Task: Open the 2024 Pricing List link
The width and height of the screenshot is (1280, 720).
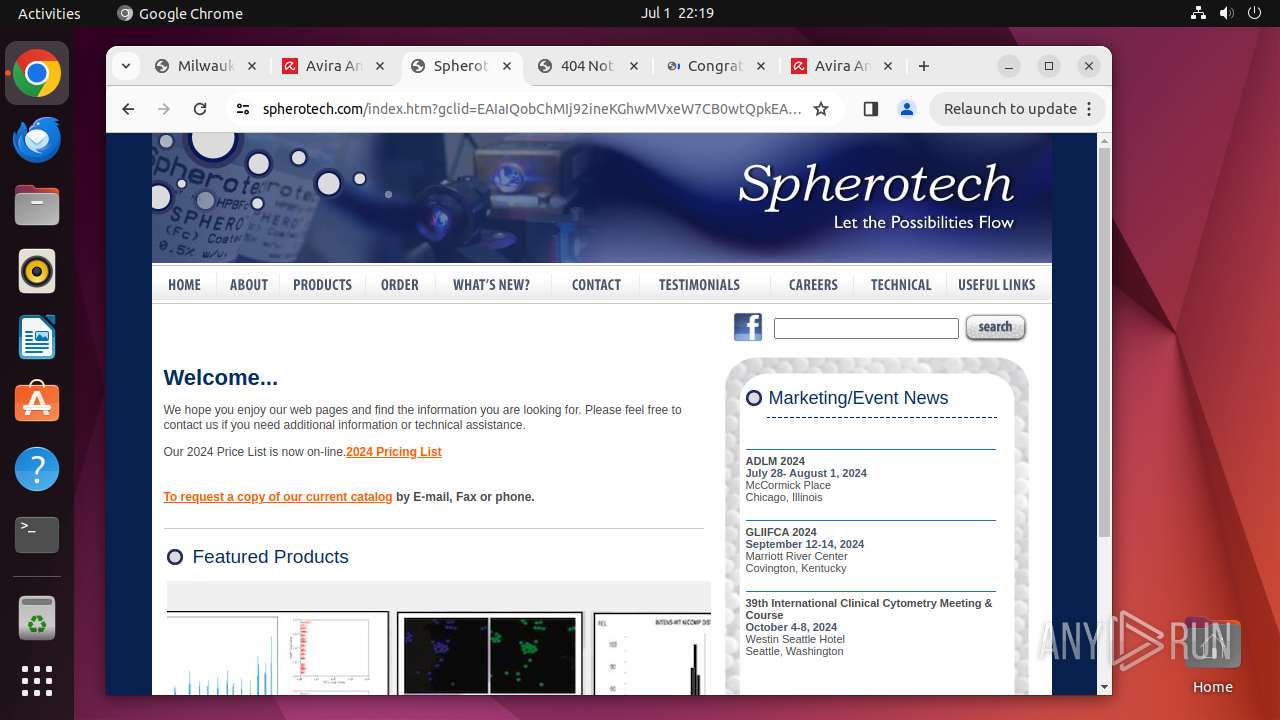Action: [x=394, y=452]
